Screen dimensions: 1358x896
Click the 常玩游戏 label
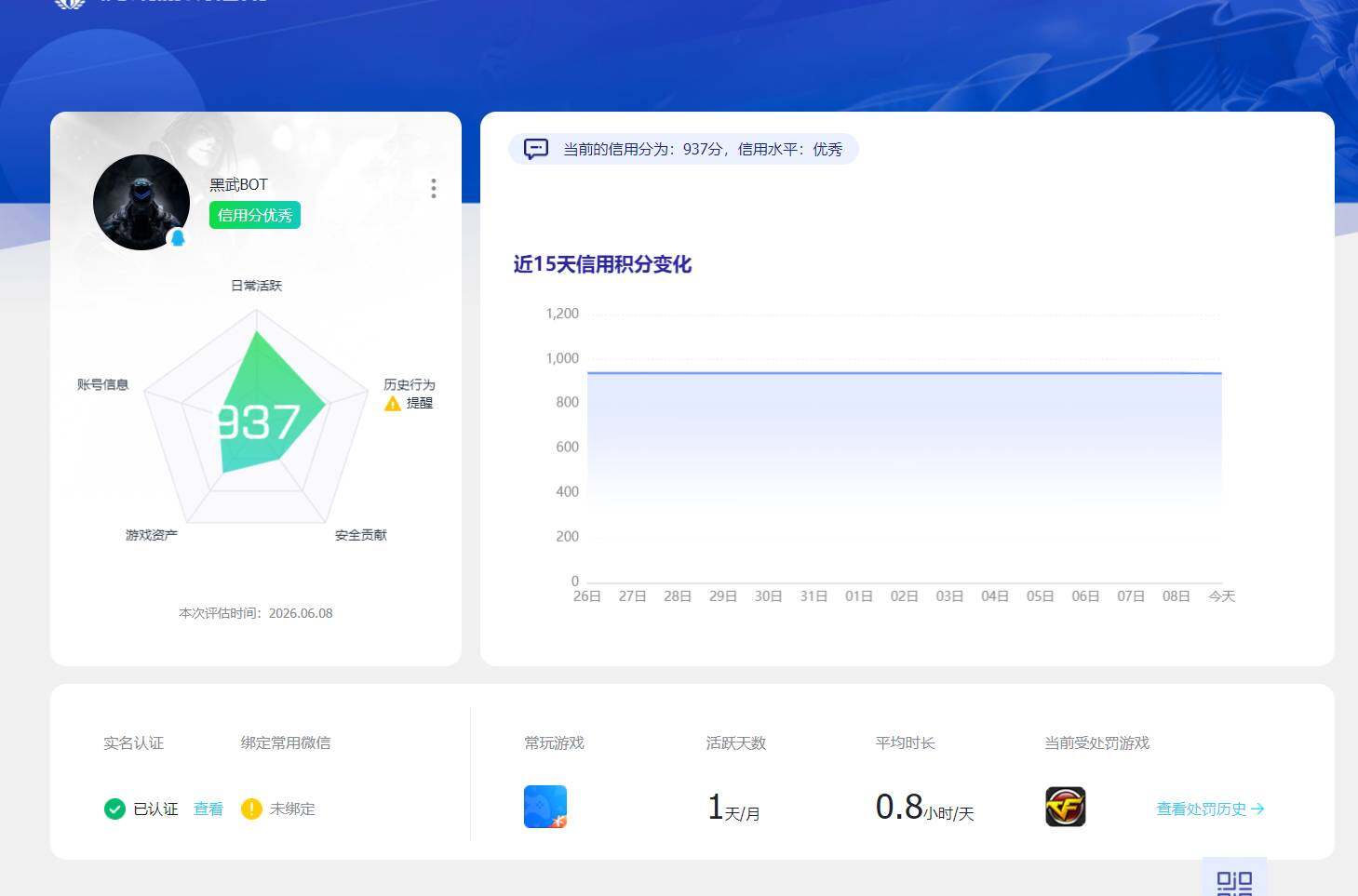tap(554, 742)
